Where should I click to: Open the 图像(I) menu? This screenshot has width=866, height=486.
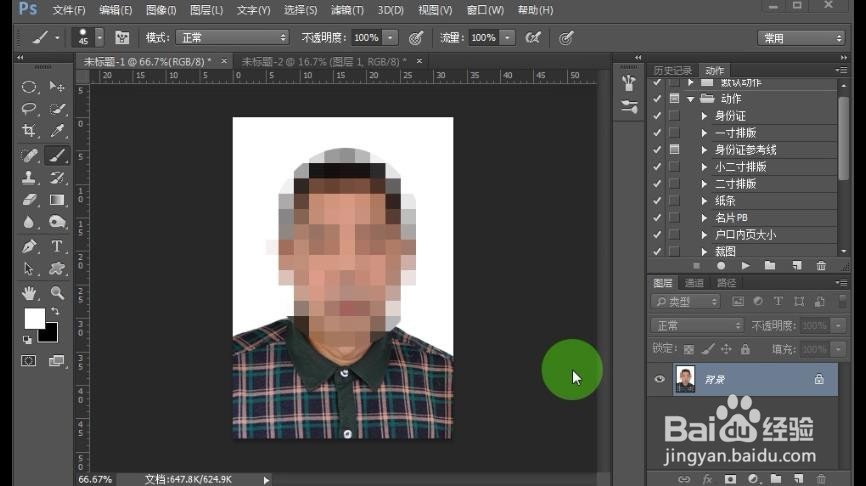(x=161, y=10)
